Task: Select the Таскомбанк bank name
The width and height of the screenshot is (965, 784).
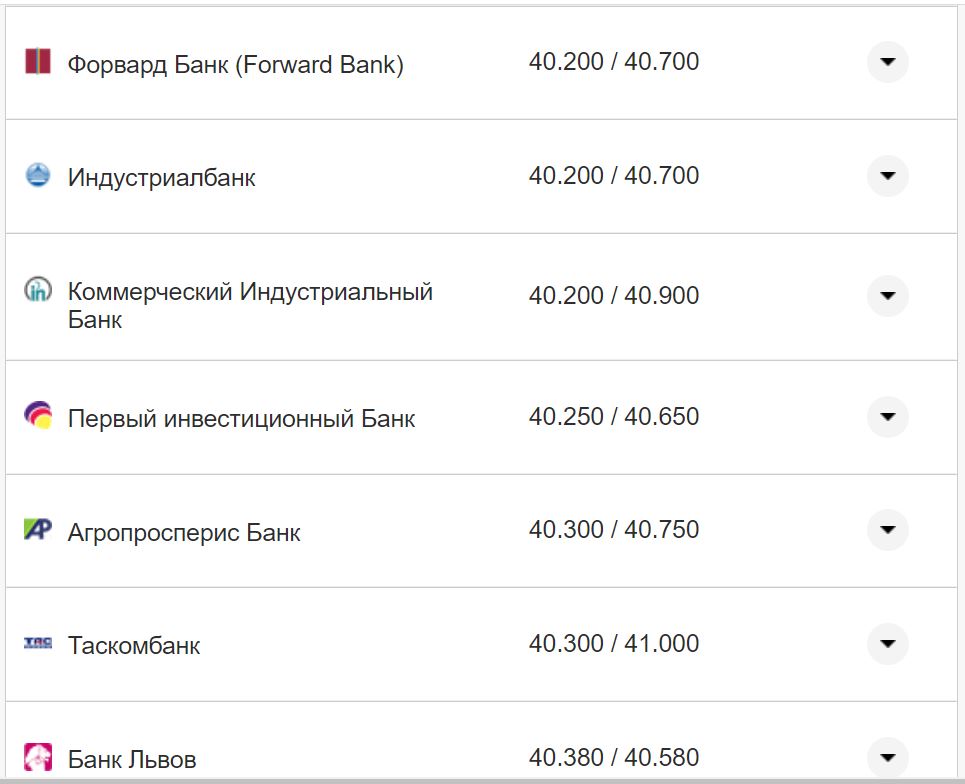Action: (135, 644)
